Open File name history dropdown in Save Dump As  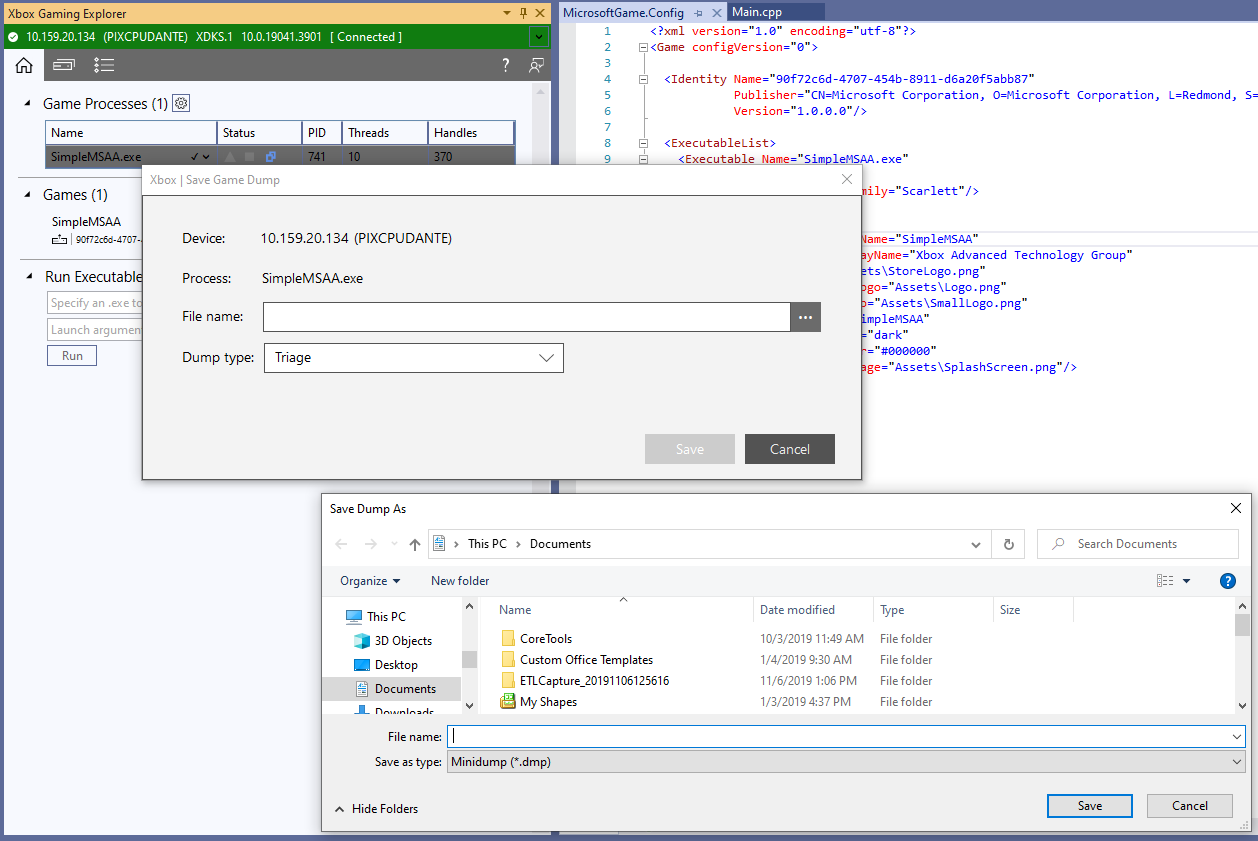(1237, 736)
